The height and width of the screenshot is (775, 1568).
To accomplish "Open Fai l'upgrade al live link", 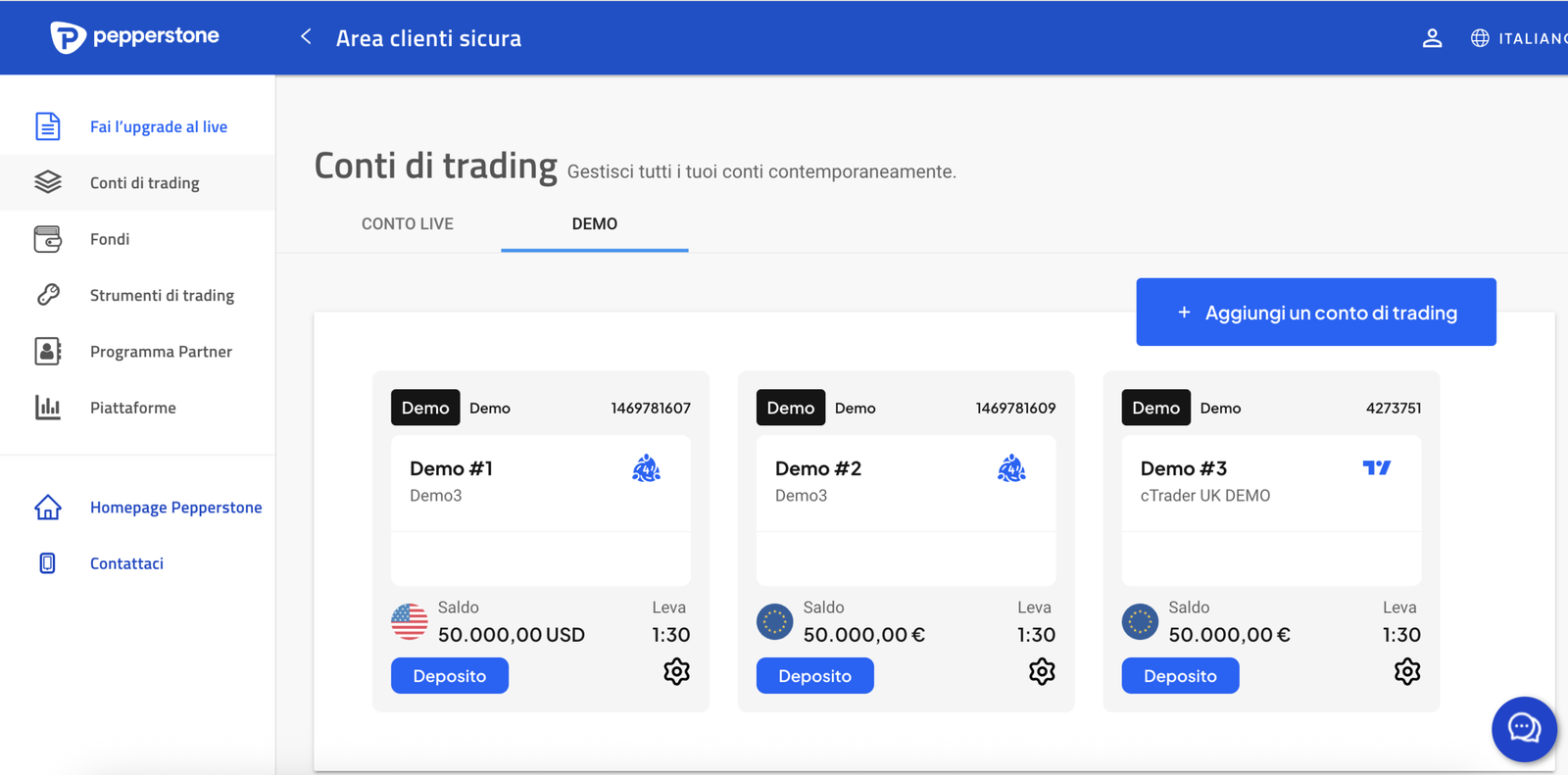I will click(x=159, y=126).
